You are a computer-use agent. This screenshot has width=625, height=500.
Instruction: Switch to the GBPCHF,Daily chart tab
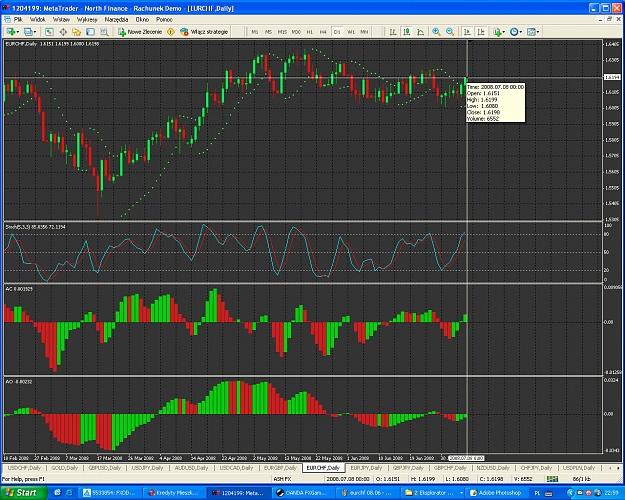pyautogui.click(x=452, y=468)
